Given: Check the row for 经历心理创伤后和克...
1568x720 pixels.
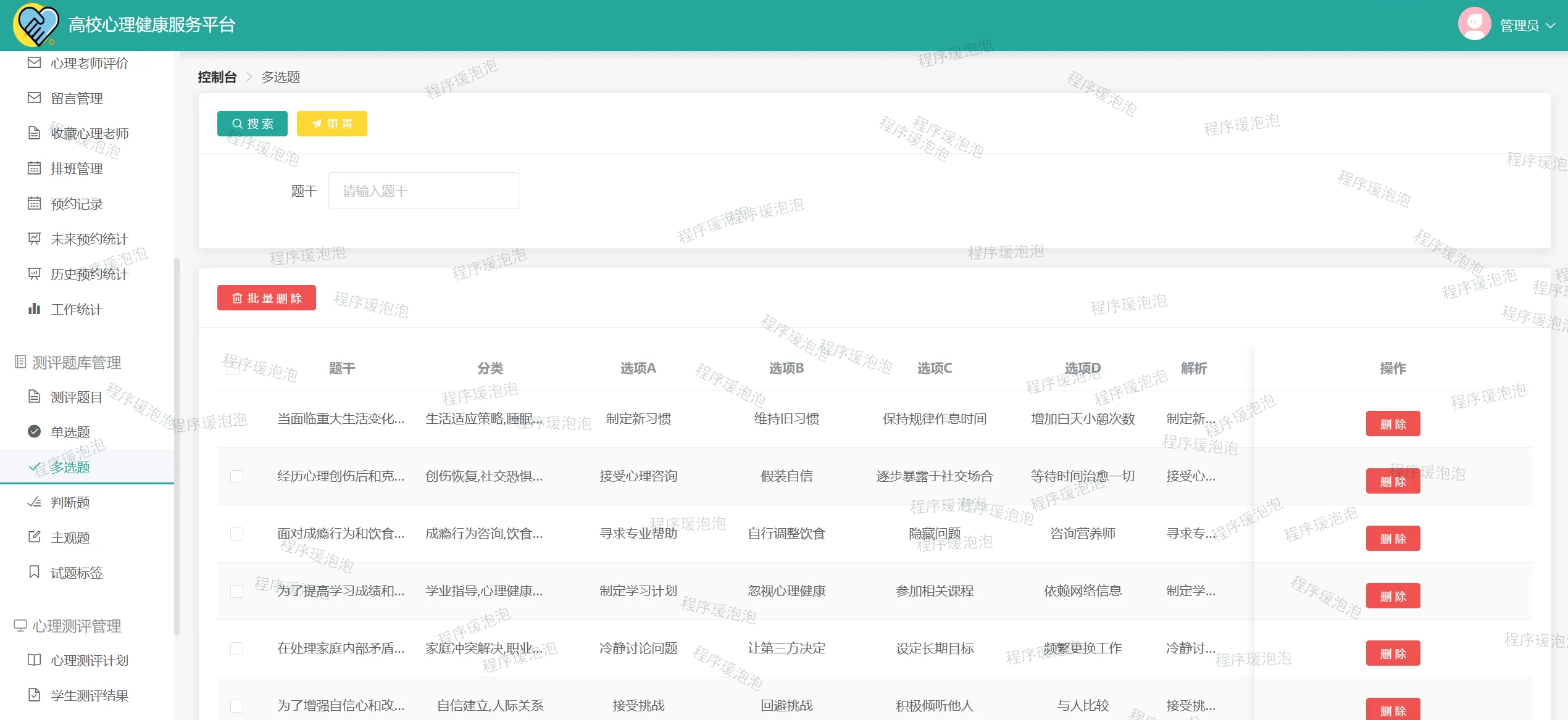Looking at the screenshot, I should click(x=236, y=476).
